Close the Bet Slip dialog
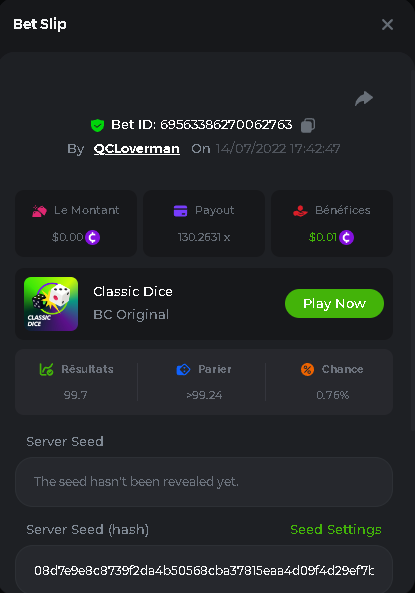 pos(387,25)
